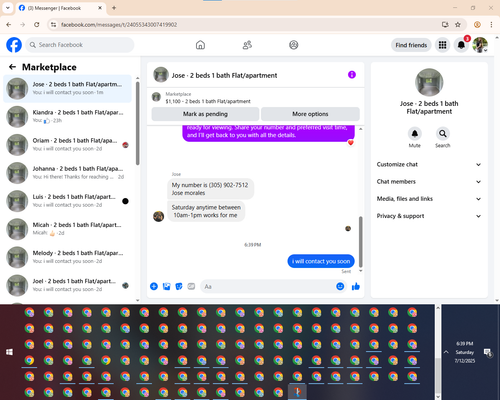The image size is (500, 400).
Task: Click the Facebook logo icon
Action: click(14, 45)
